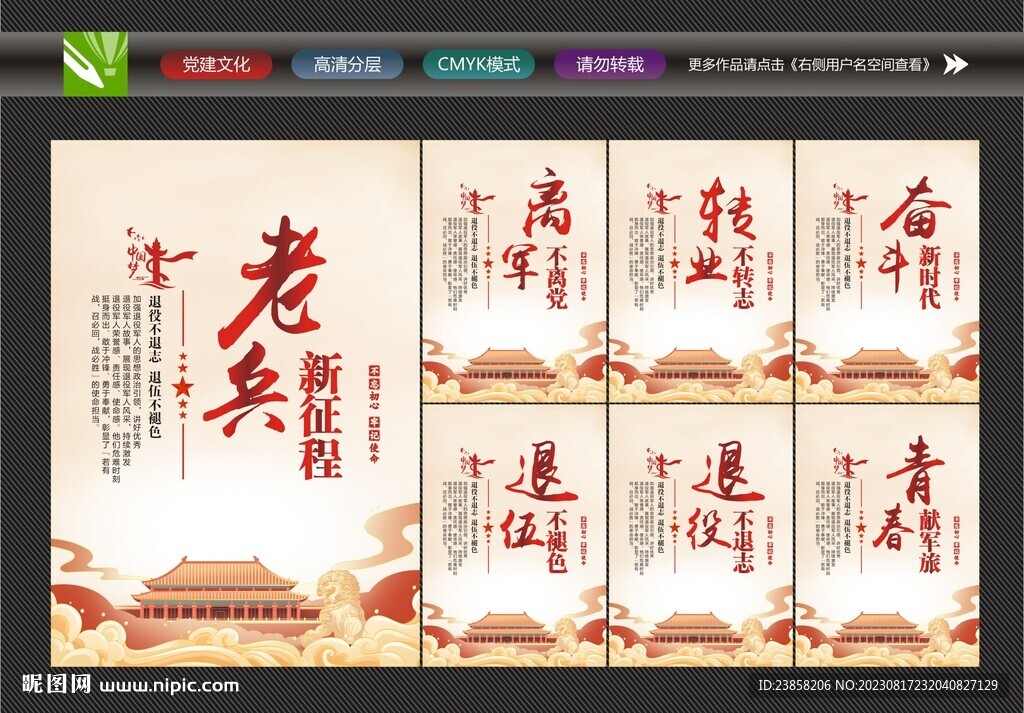Open the 退役不退志 poster thumbnail
Viewport: 1024px width, 713px height.
point(701,535)
